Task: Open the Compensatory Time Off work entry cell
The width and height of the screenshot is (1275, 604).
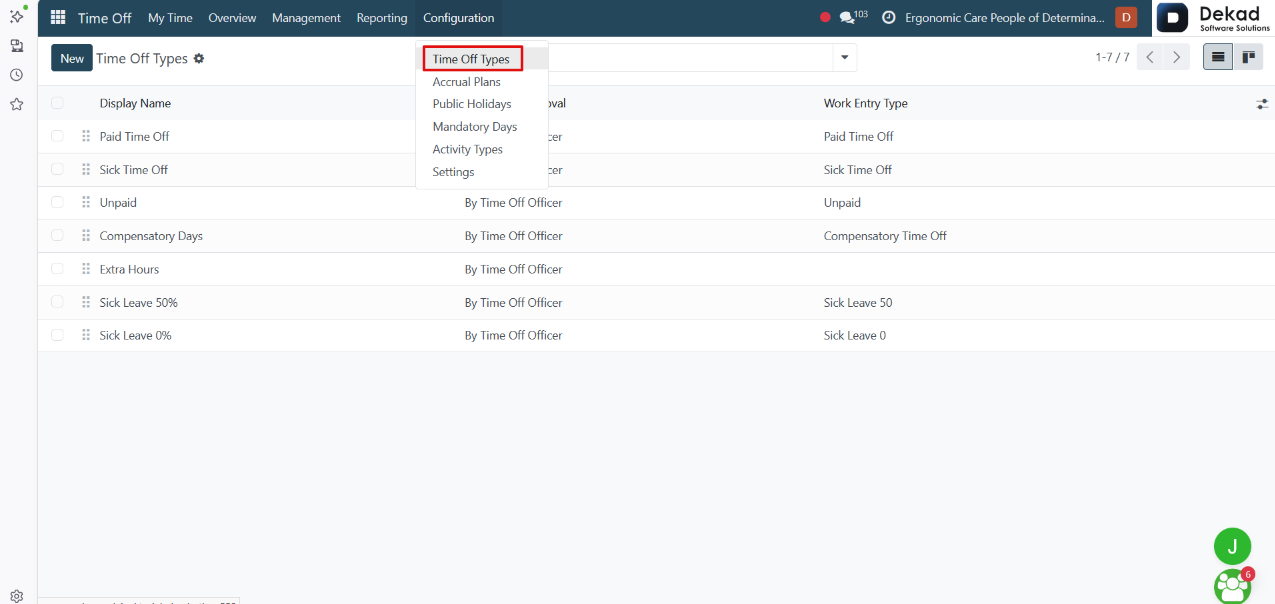Action: (x=885, y=236)
